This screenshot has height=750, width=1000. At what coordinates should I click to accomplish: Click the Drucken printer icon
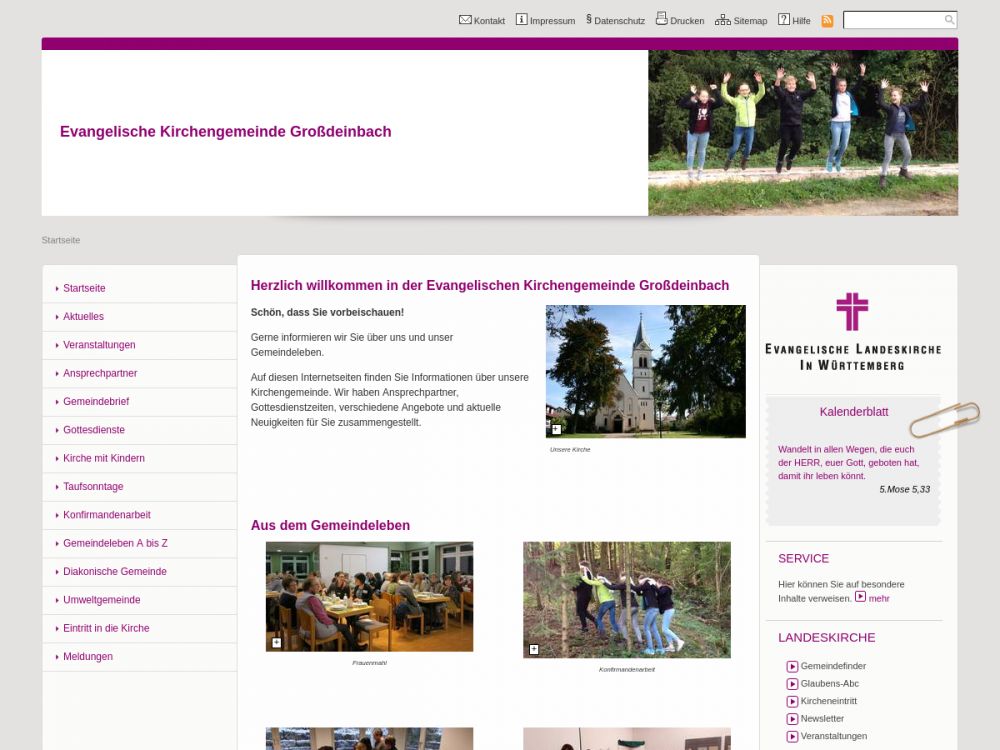pos(661,19)
